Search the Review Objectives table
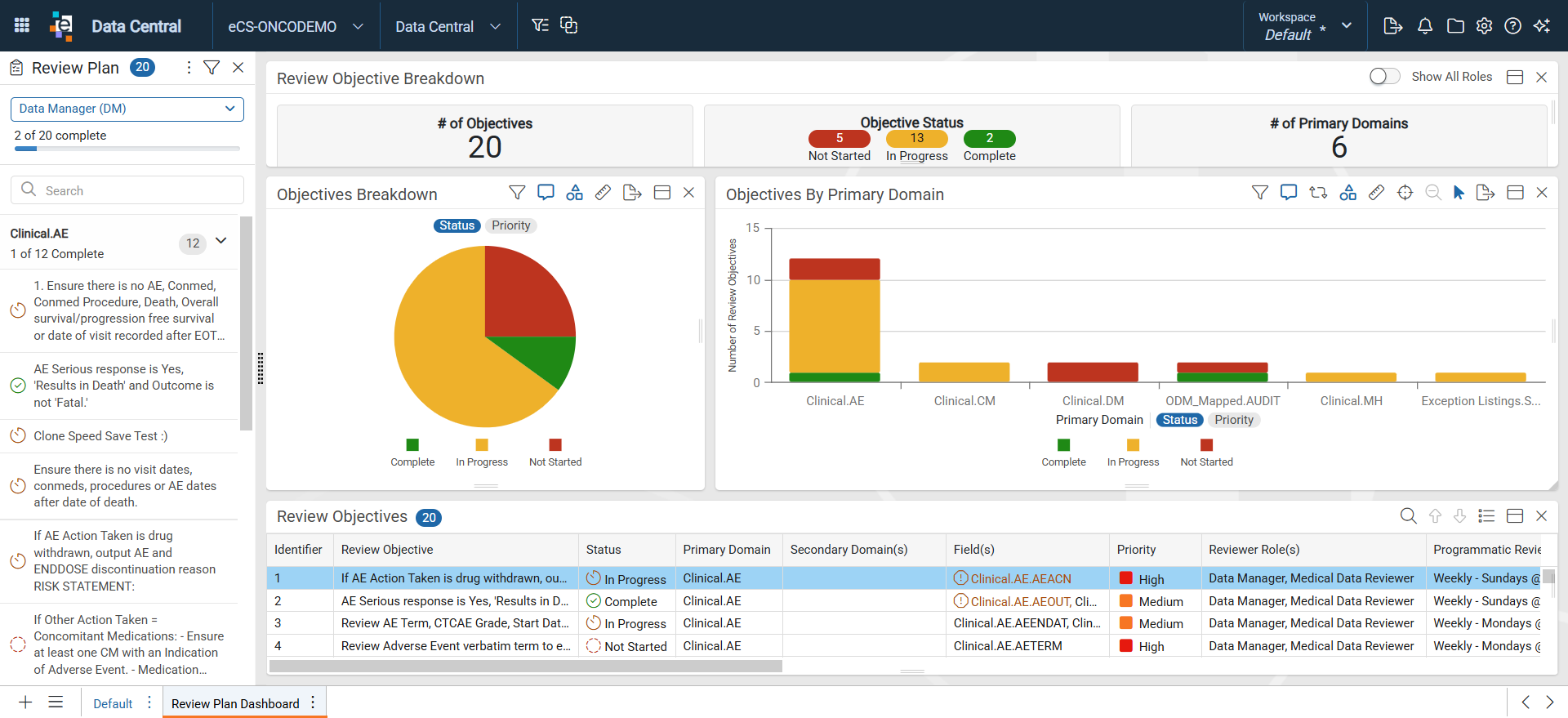Screen dimensions: 1568x718 click(x=1409, y=516)
